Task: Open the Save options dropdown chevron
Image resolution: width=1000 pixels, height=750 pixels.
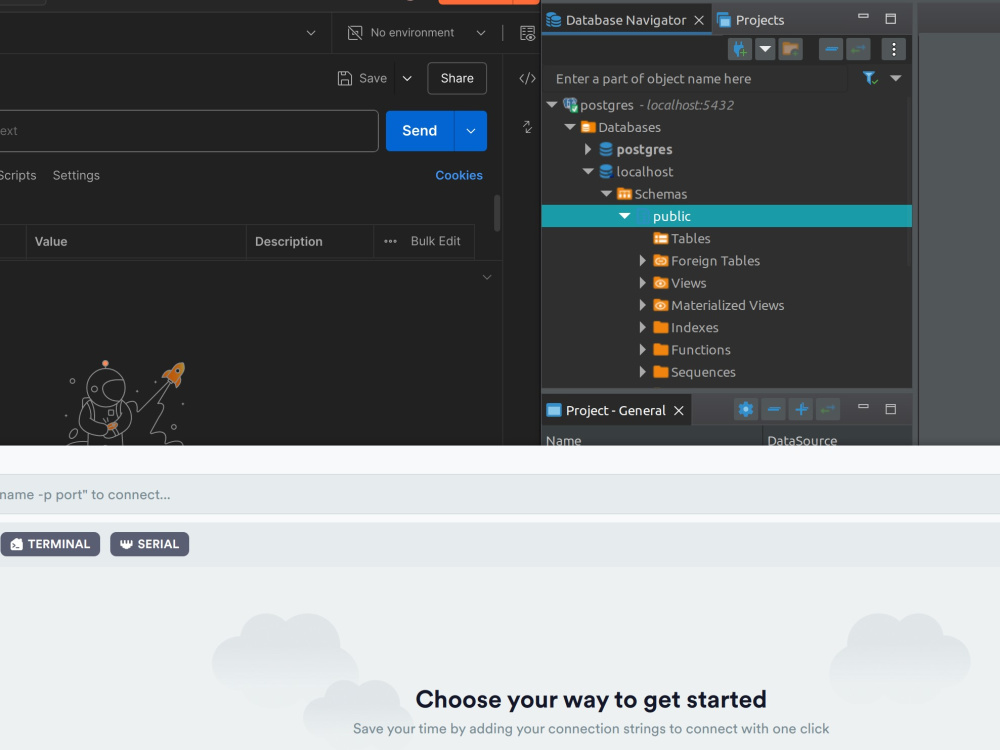Action: pyautogui.click(x=407, y=78)
